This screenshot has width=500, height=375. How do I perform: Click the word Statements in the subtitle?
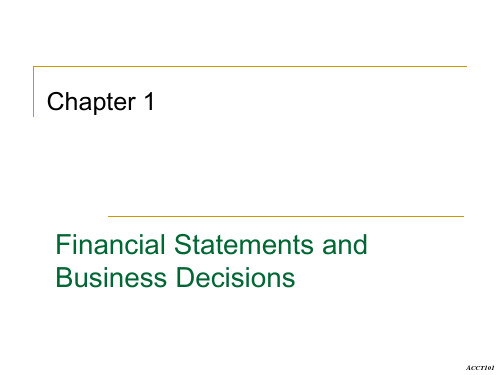coord(244,244)
